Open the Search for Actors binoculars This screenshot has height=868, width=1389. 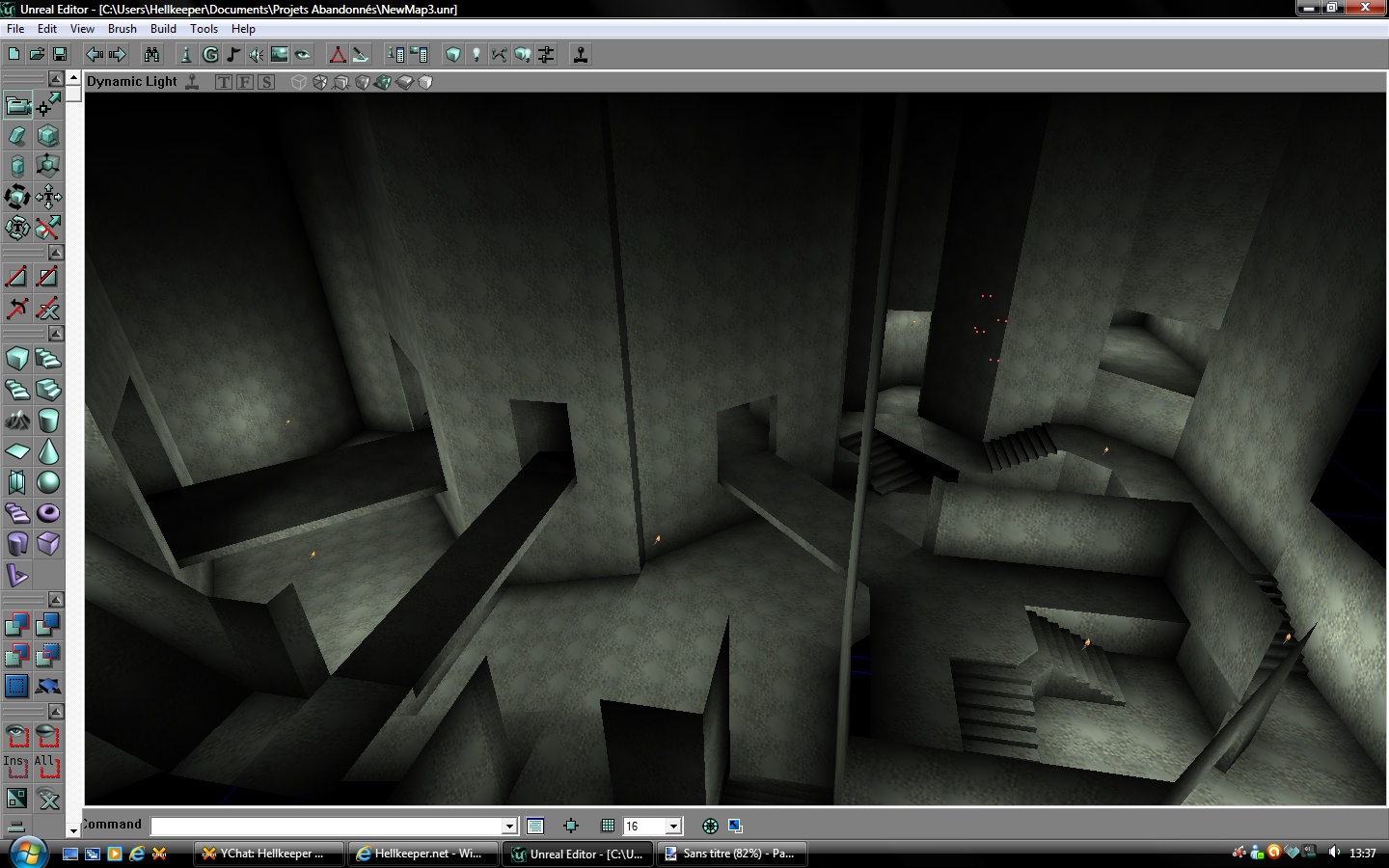(x=151, y=55)
